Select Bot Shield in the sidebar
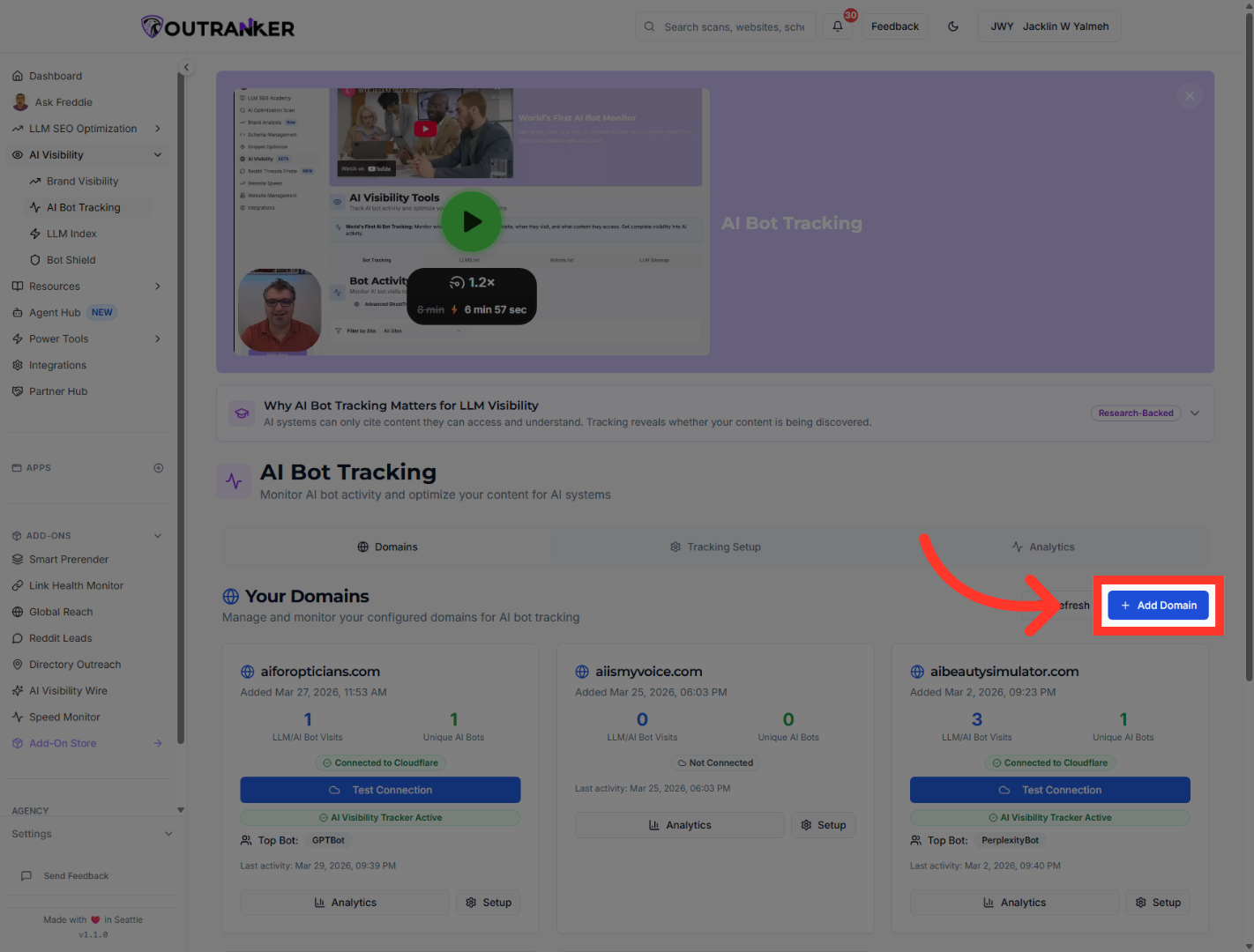The width and height of the screenshot is (1254, 952). (71, 259)
